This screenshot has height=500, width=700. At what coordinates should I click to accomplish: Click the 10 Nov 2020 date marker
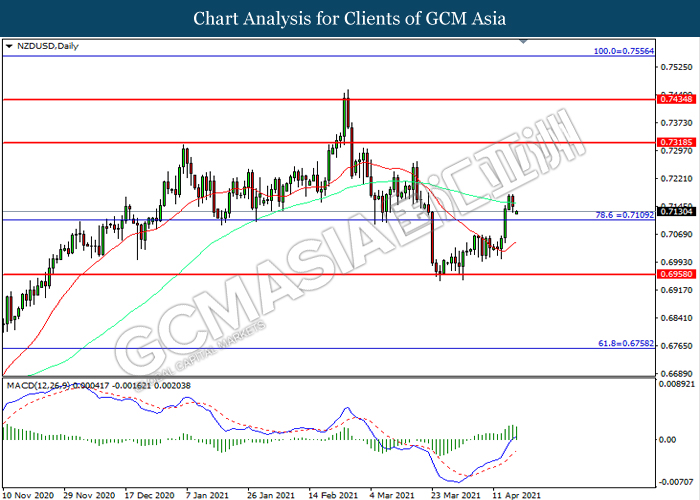click(x=28, y=495)
